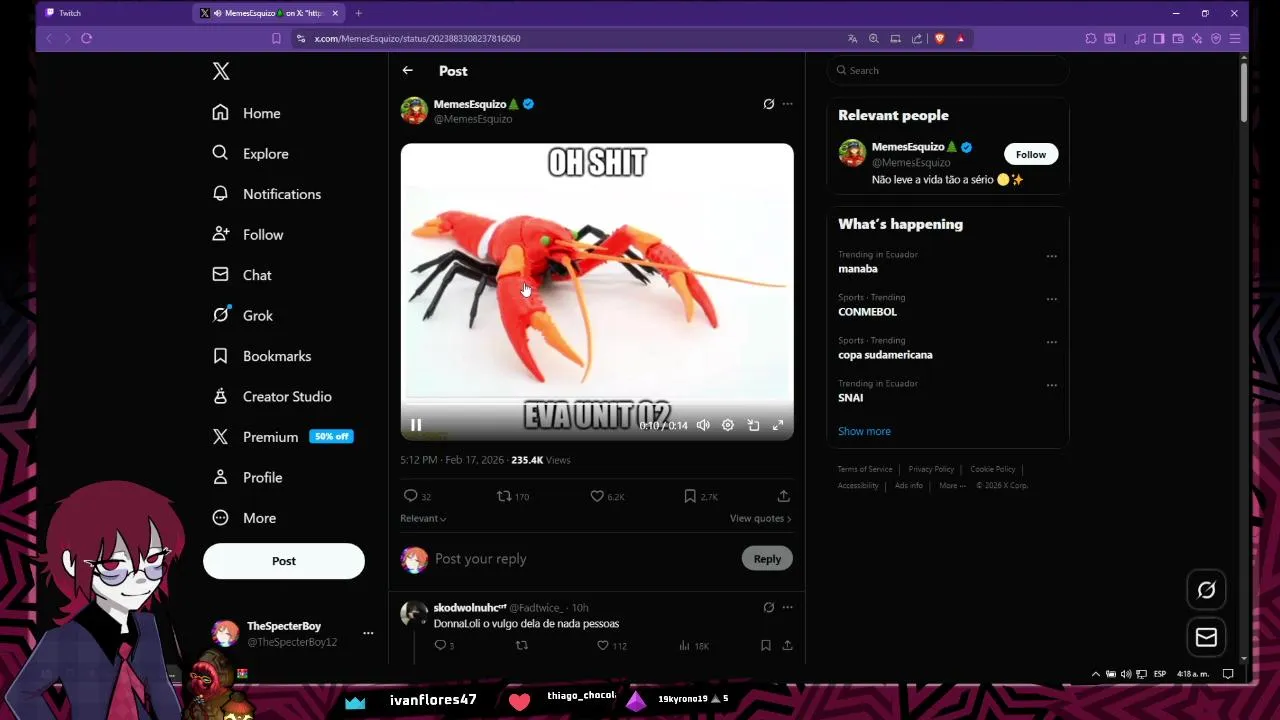Viewport: 1280px width, 720px height.
Task: Share the MemesEsquizo post
Action: (784, 496)
